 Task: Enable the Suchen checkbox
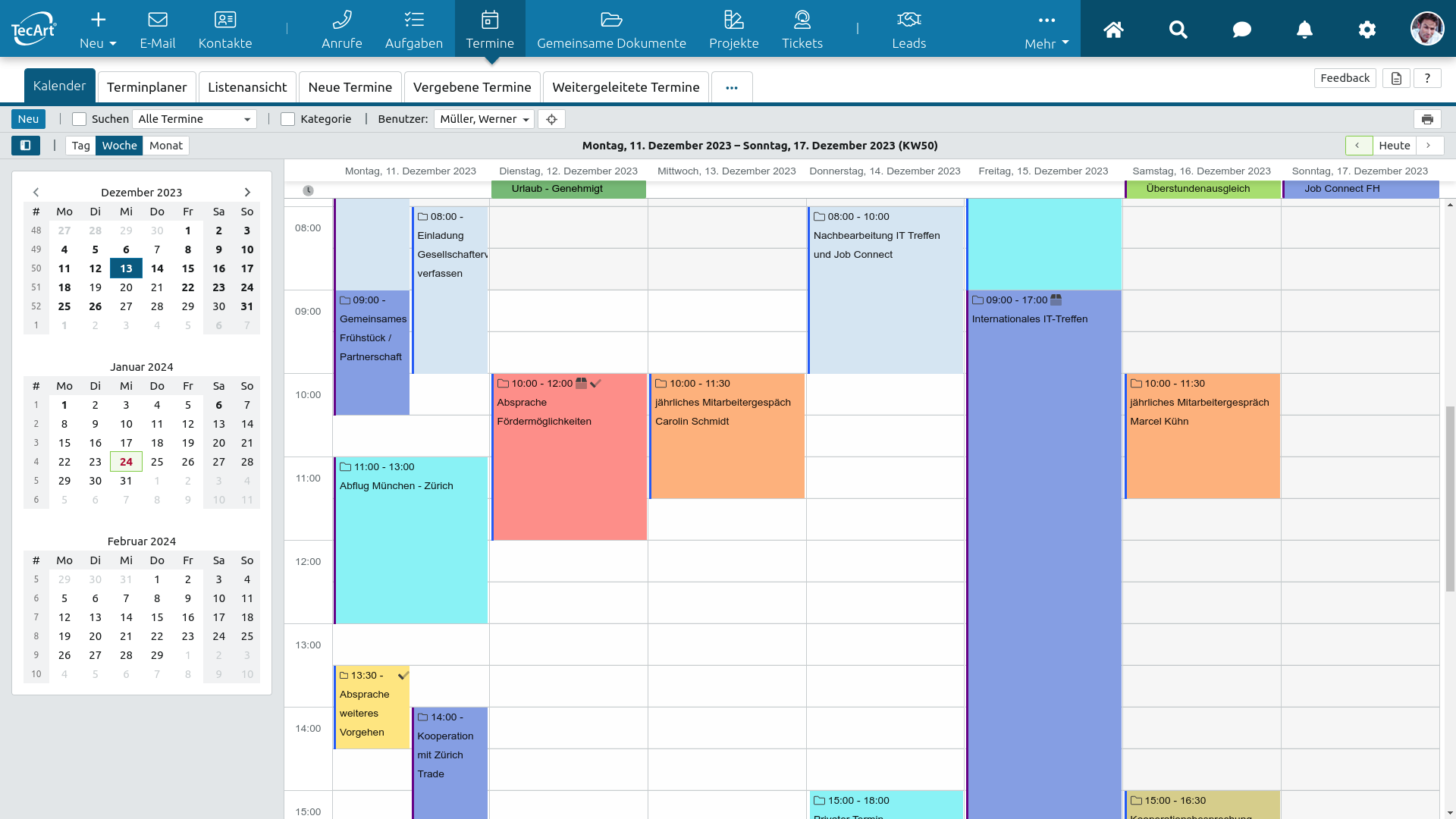coord(79,119)
